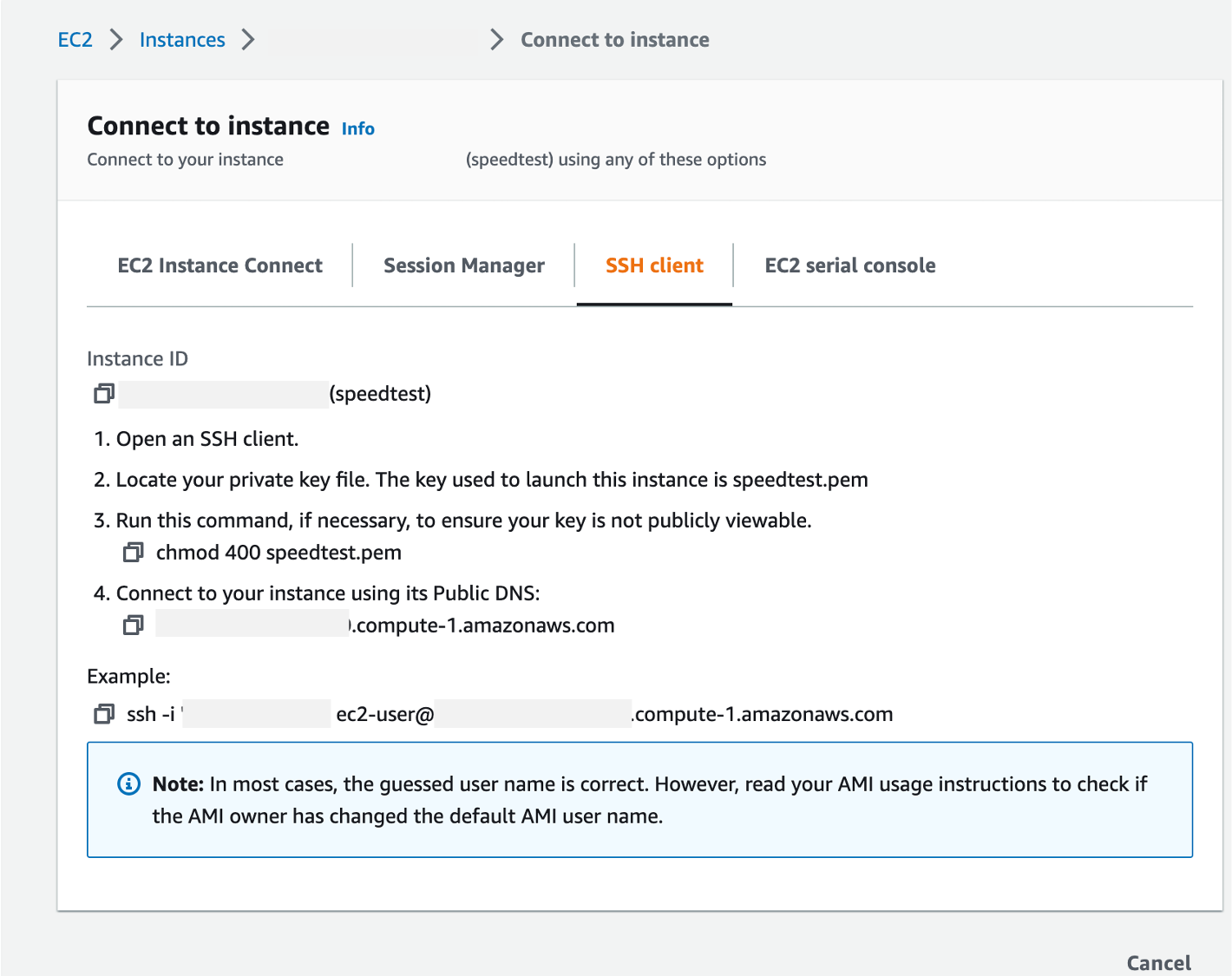Click the '1. Open an SSH client.' step
Viewport: 1232px width, 976px height.
click(196, 439)
